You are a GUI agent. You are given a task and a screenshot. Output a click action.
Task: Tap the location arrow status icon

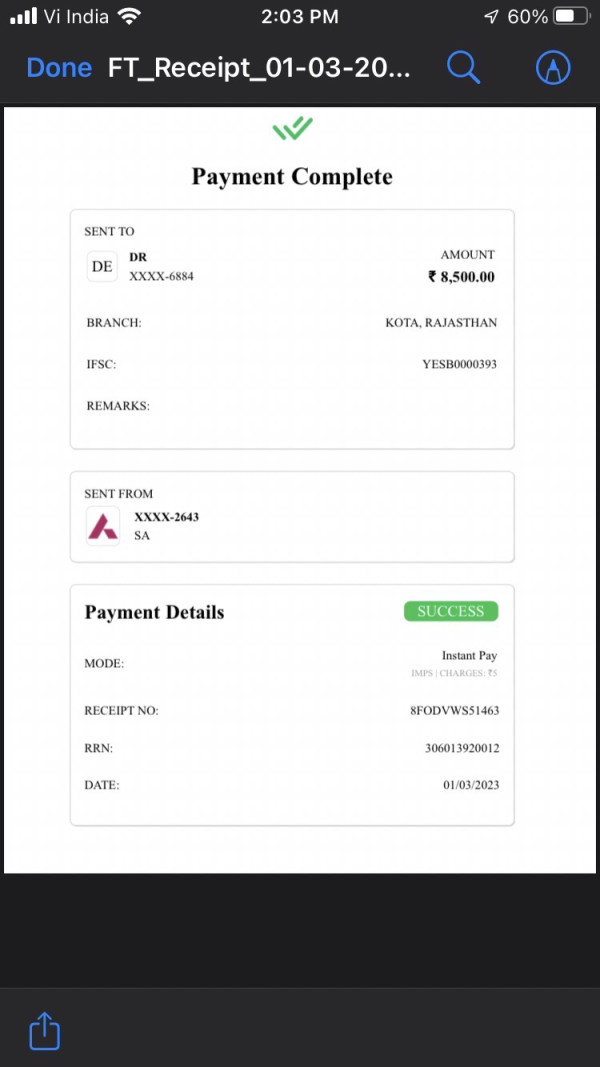pyautogui.click(x=490, y=17)
